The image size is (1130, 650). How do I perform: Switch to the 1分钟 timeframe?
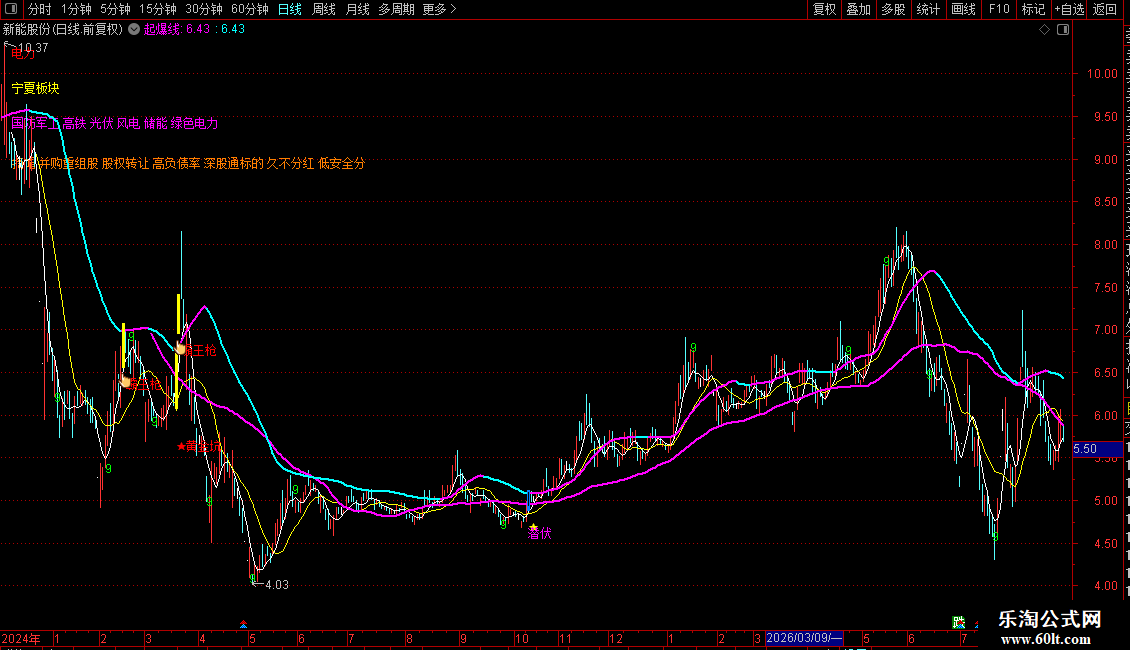click(76, 9)
